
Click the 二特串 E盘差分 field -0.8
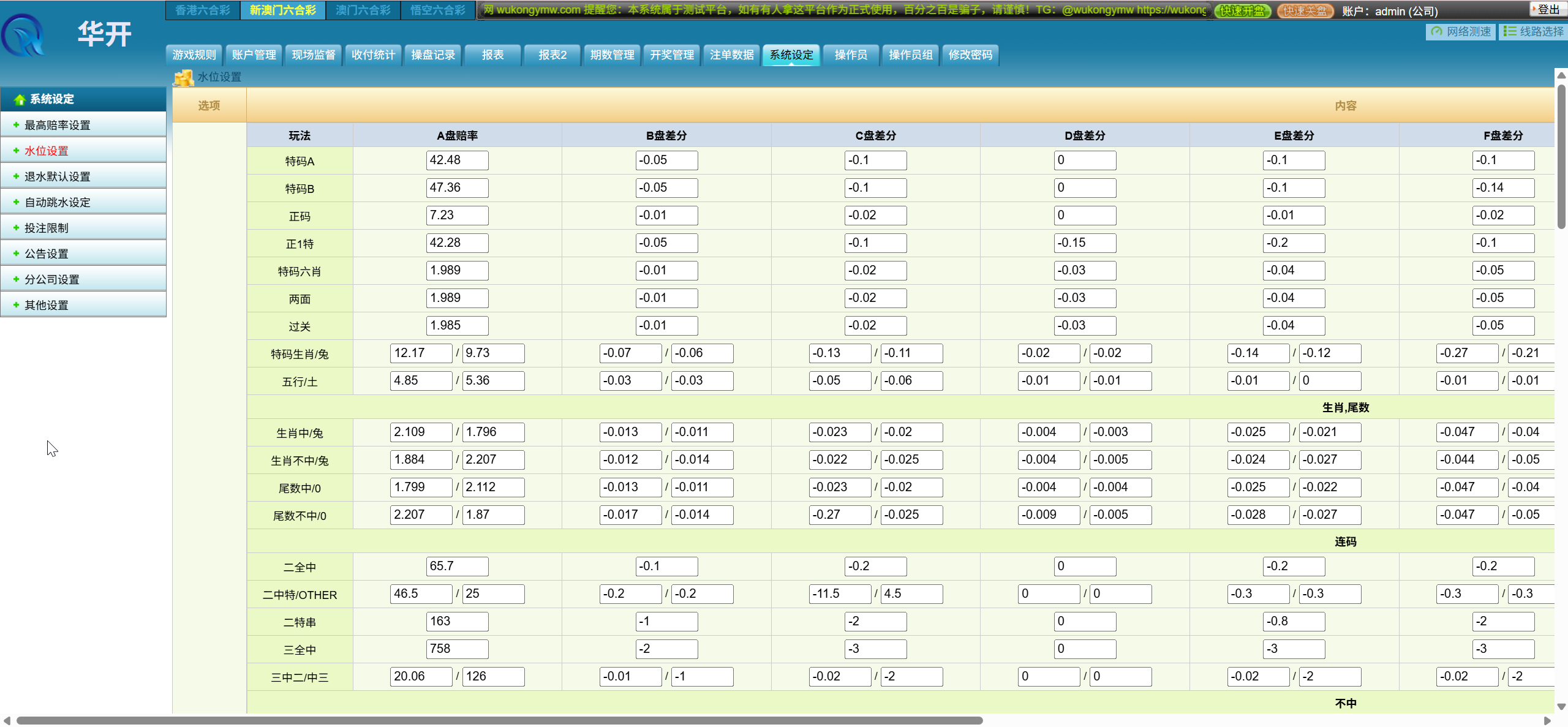click(x=1294, y=622)
